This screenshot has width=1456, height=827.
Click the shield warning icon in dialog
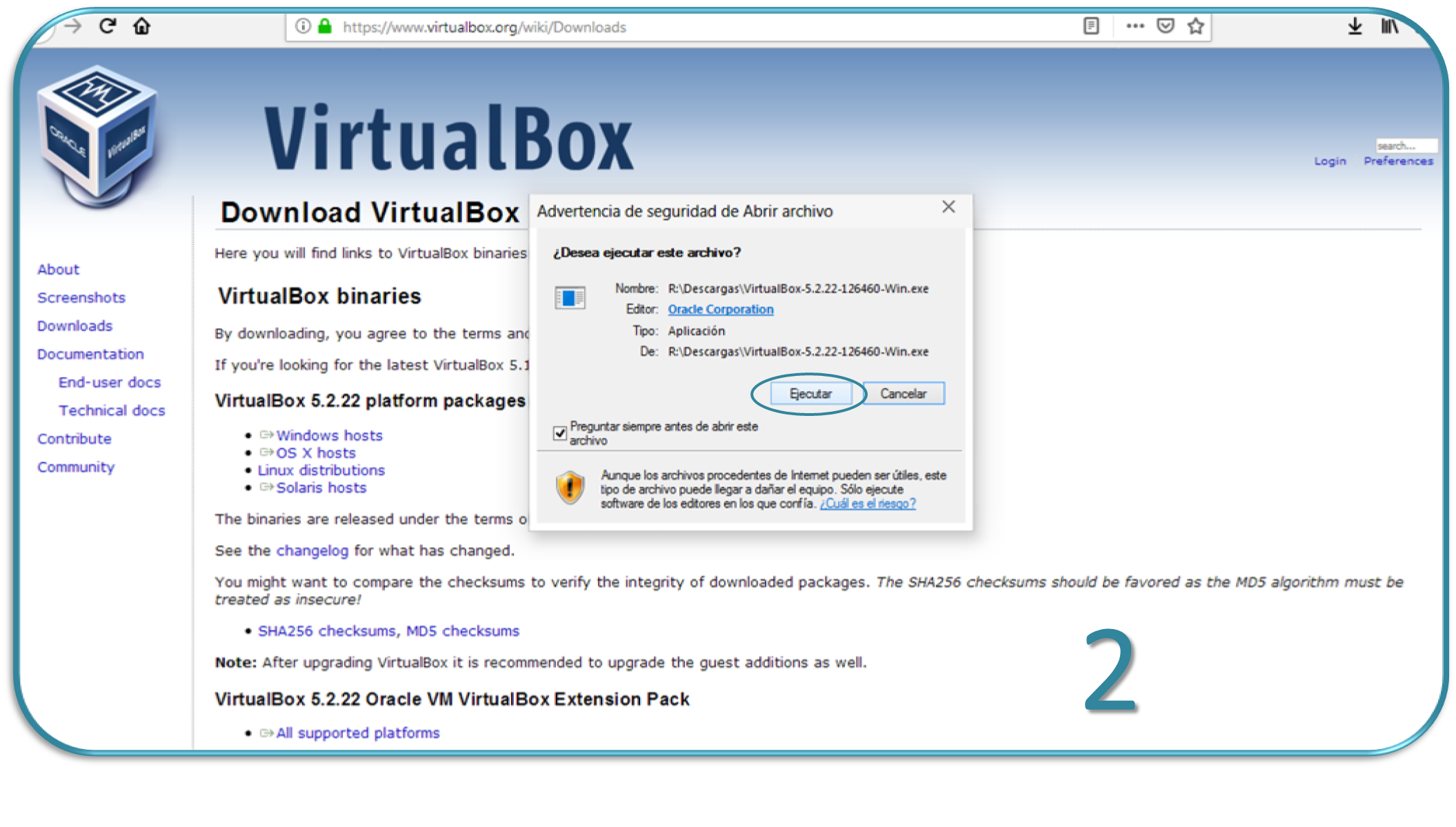point(570,488)
